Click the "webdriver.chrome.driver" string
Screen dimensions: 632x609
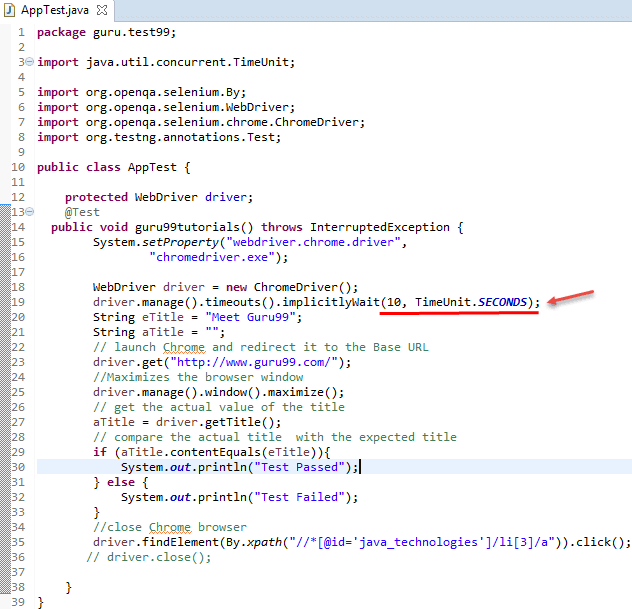[313, 242]
